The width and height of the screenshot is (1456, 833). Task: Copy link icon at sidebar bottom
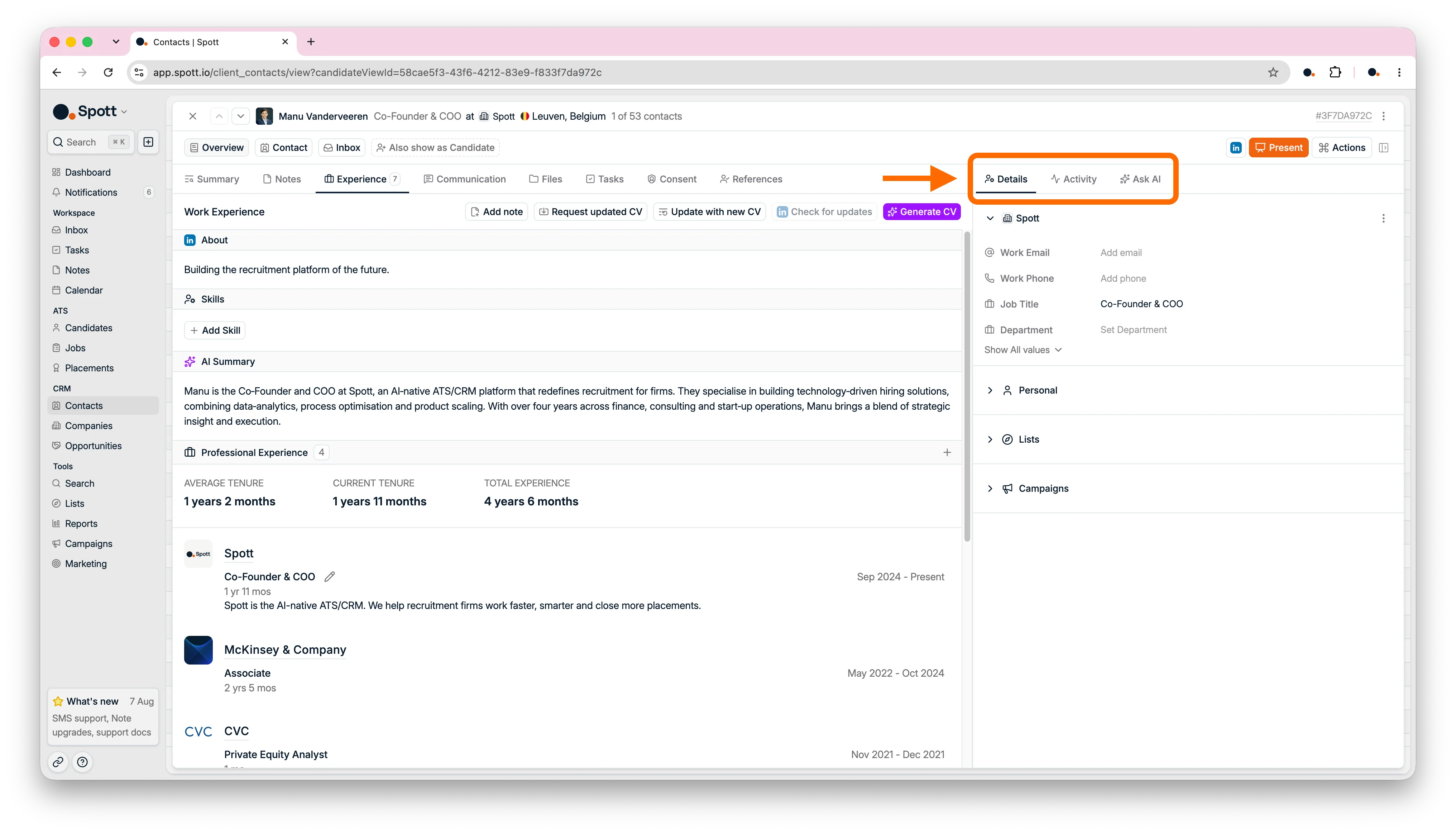tap(58, 762)
